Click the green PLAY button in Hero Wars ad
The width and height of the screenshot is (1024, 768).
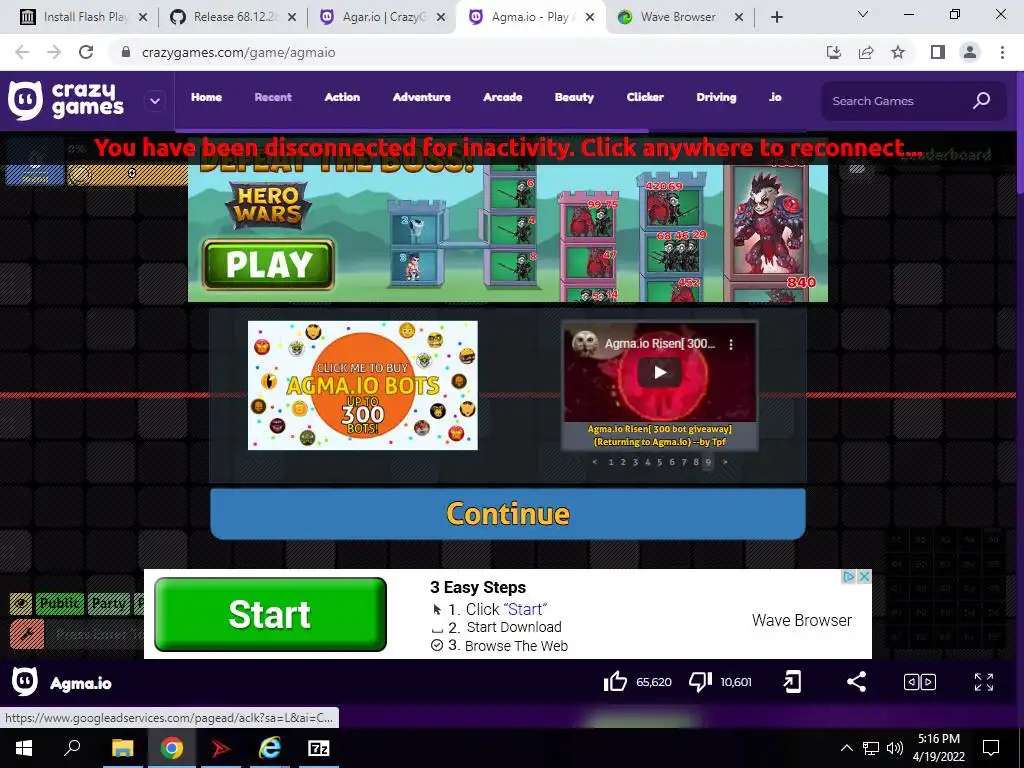268,264
